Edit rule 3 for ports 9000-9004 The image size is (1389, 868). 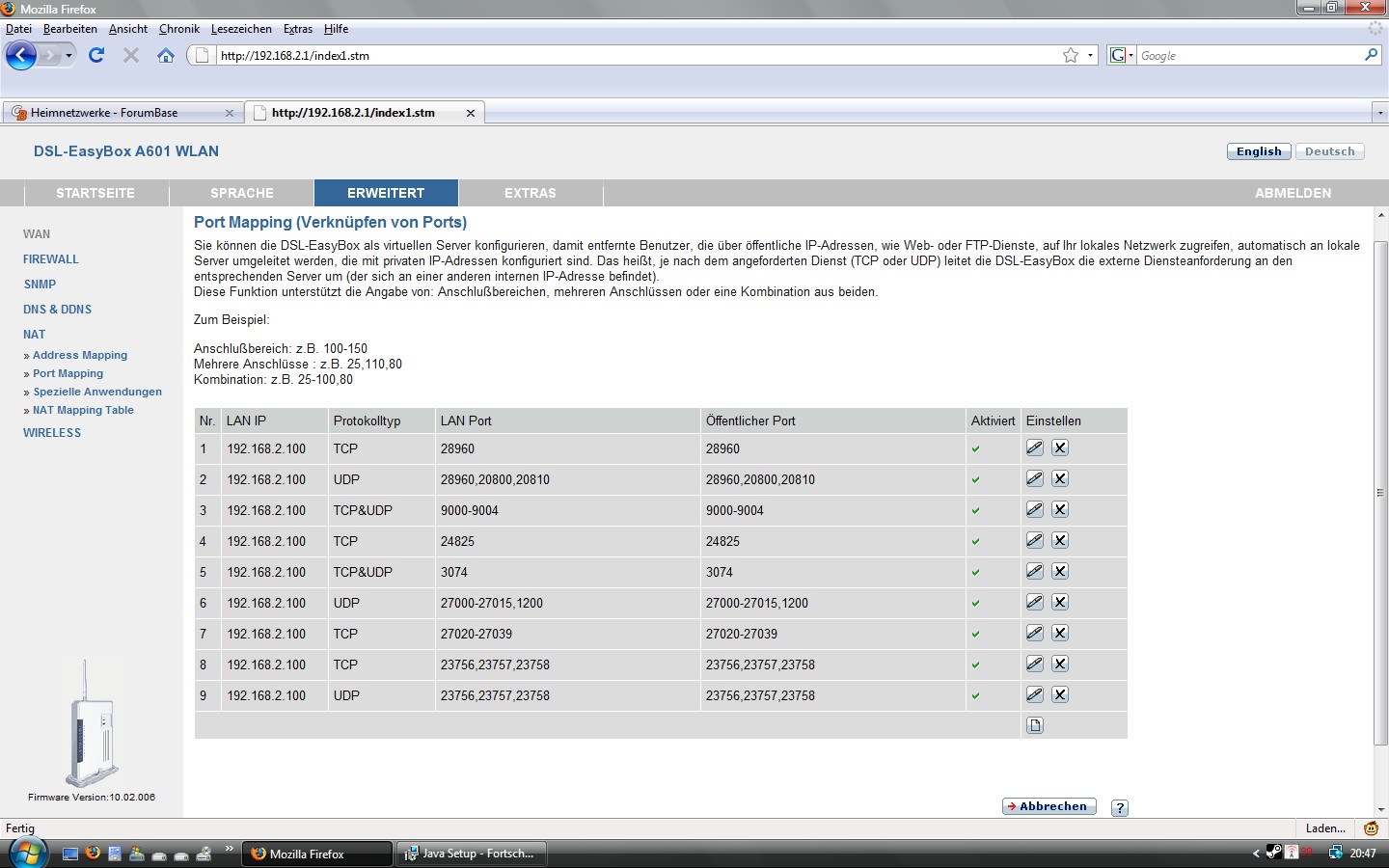[x=1035, y=509]
